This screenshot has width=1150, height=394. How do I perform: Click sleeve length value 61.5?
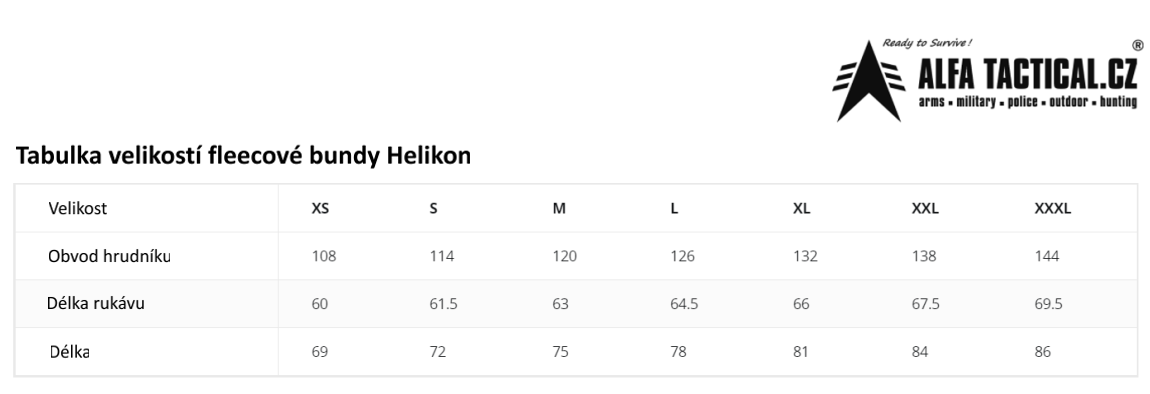click(x=443, y=304)
